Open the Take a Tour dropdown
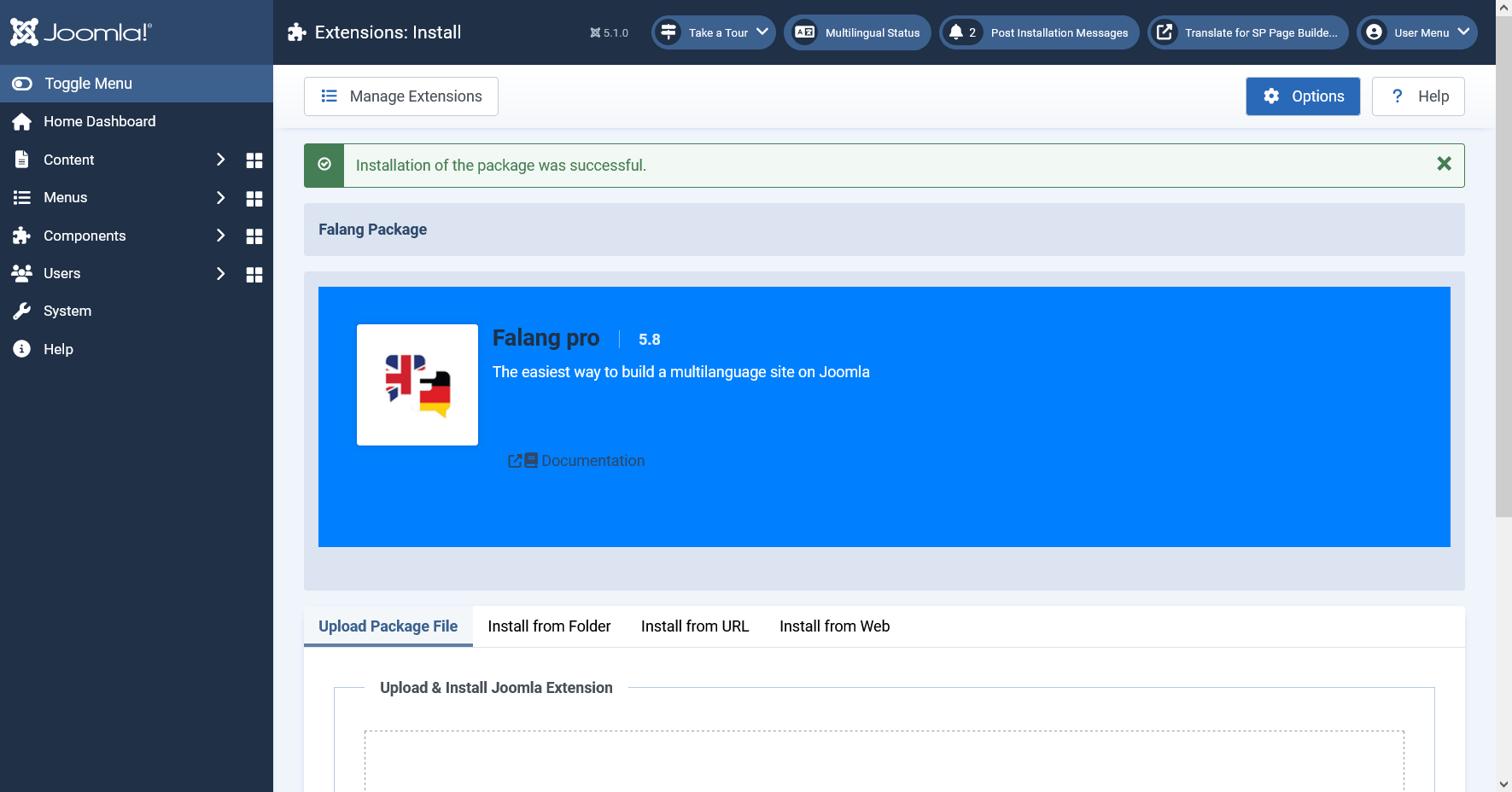 pyautogui.click(x=714, y=32)
